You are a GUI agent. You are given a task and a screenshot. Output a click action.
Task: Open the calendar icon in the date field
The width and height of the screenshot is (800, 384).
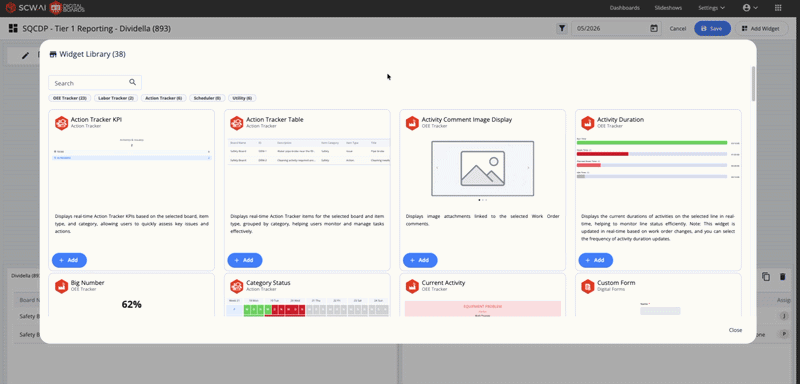point(654,29)
